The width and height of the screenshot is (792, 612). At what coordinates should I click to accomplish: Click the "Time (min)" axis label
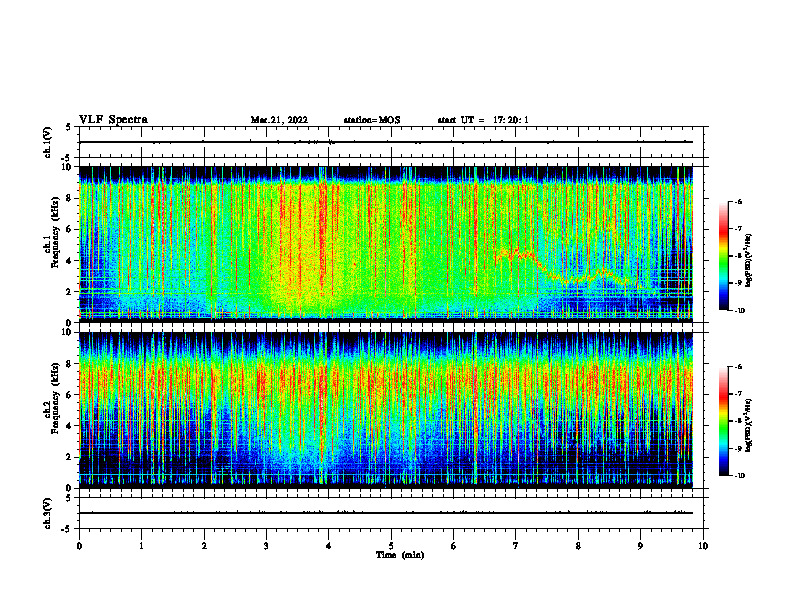pyautogui.click(x=400, y=555)
